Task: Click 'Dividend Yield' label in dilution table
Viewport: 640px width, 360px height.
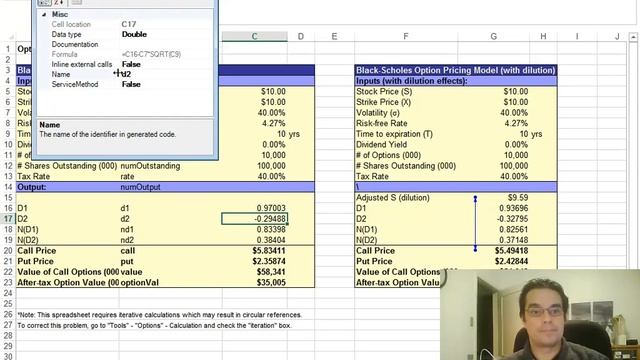Action: [381, 144]
